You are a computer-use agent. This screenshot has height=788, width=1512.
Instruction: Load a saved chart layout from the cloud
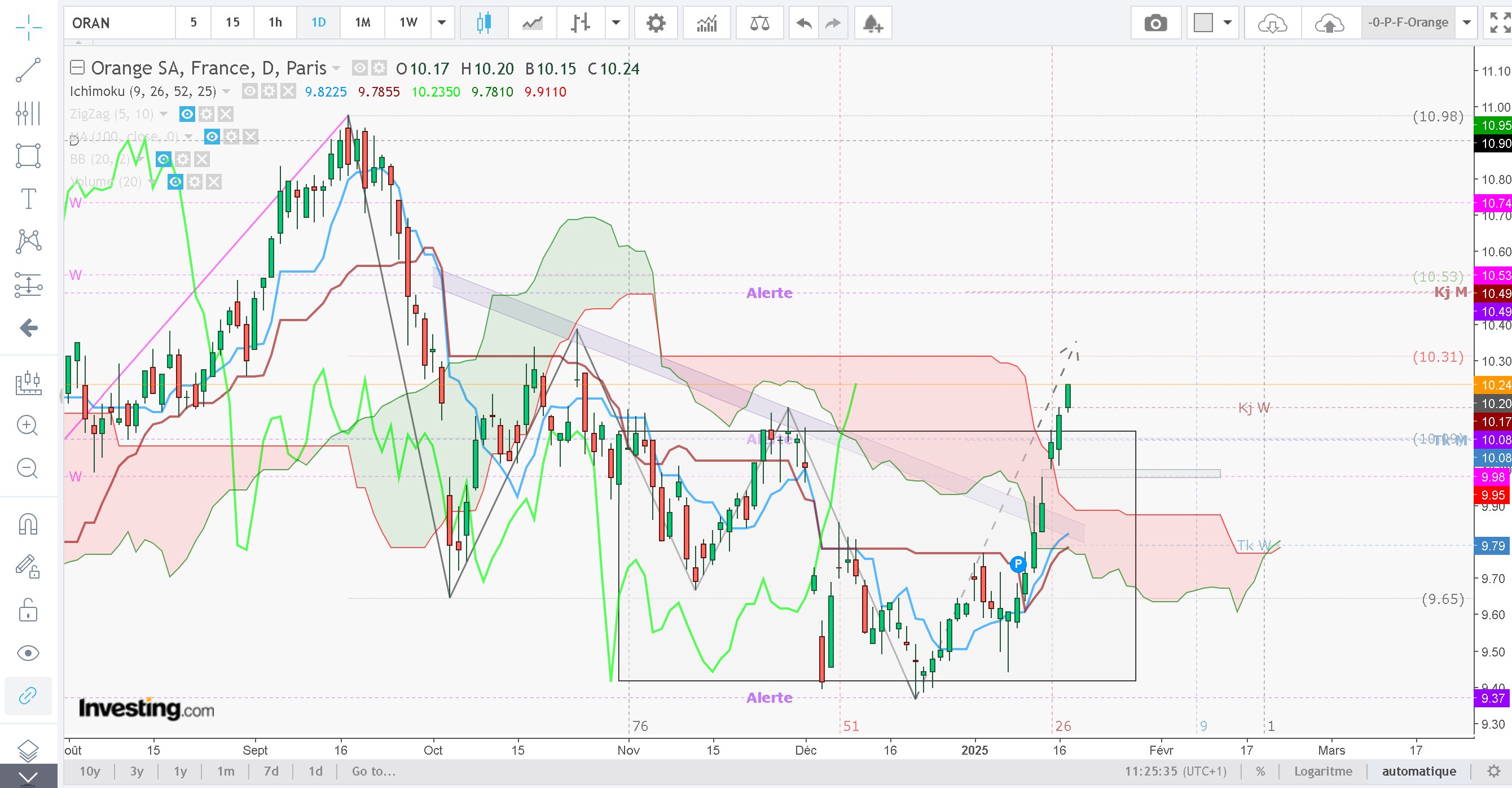click(1272, 23)
